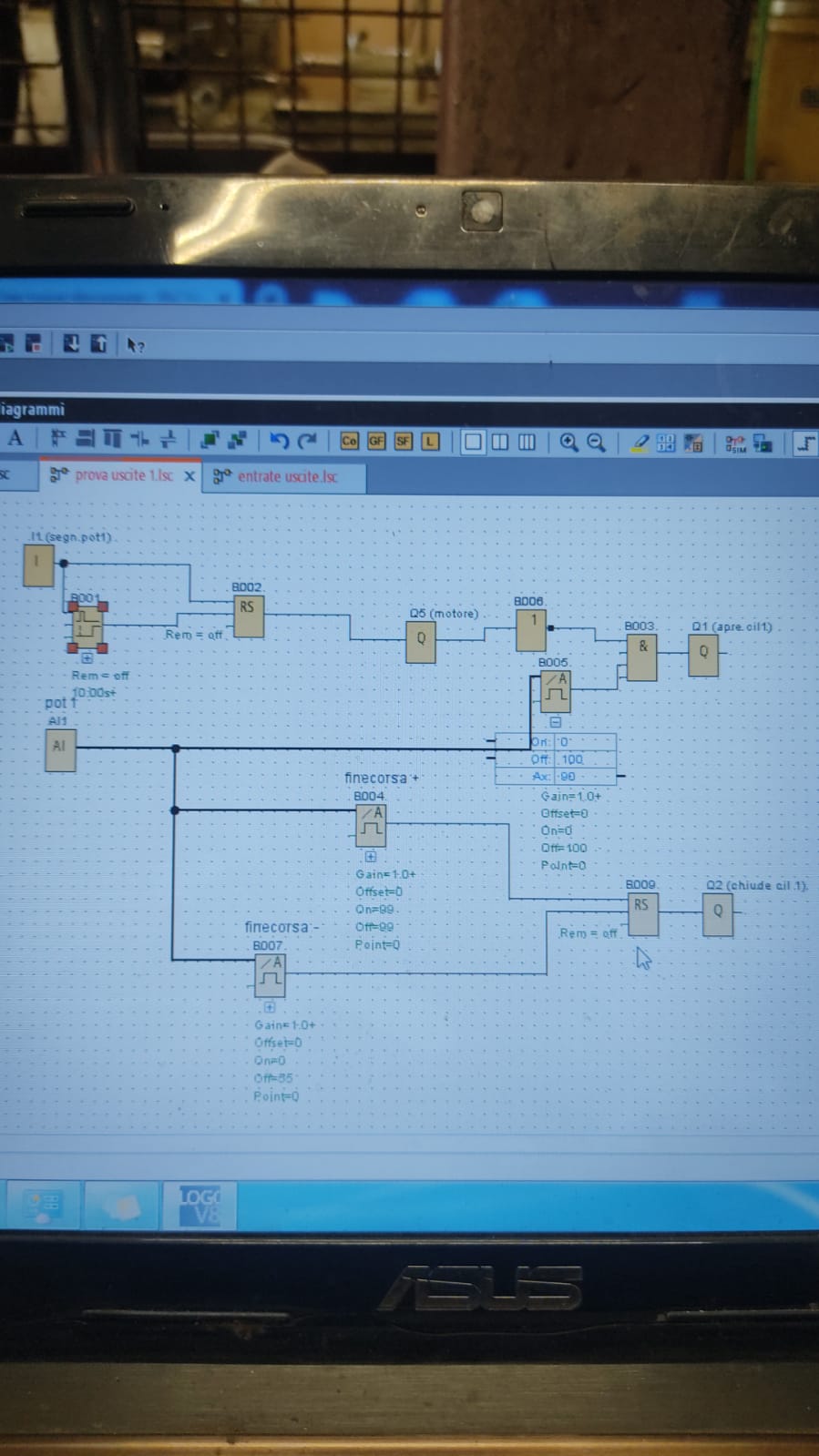The image size is (819, 1456).
Task: Toggle single-window view layout
Action: click(473, 443)
